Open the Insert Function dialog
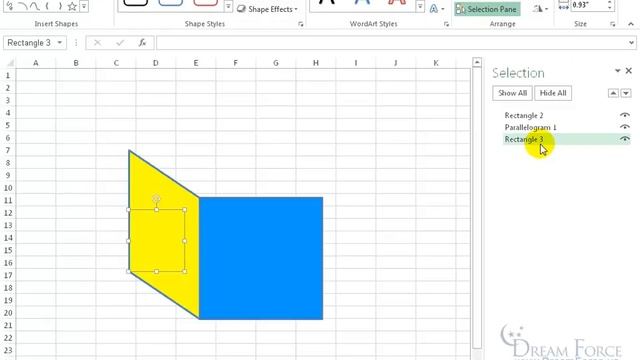The height and width of the screenshot is (360, 640). (x=142, y=43)
